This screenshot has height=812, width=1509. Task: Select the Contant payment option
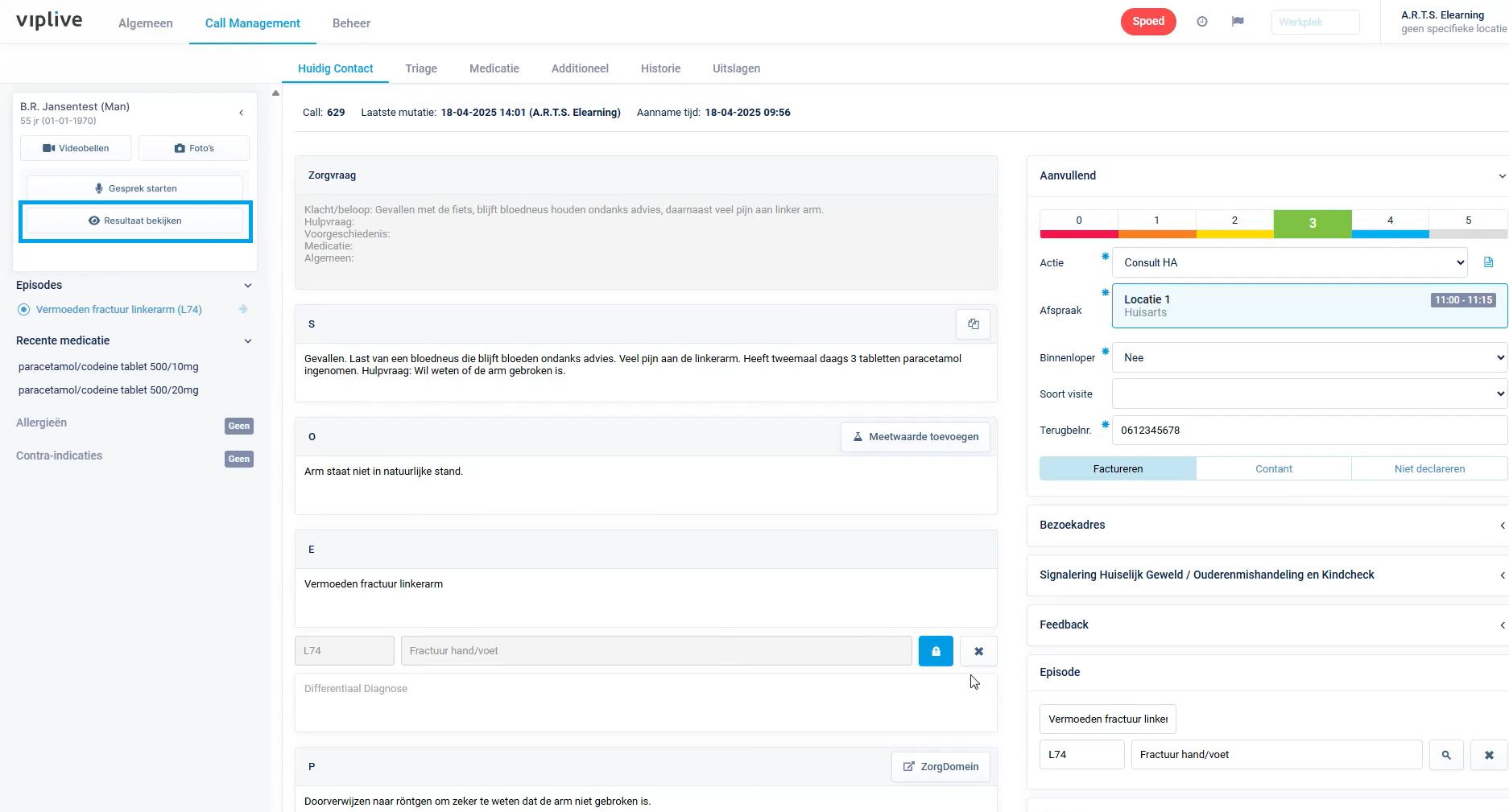pos(1273,468)
